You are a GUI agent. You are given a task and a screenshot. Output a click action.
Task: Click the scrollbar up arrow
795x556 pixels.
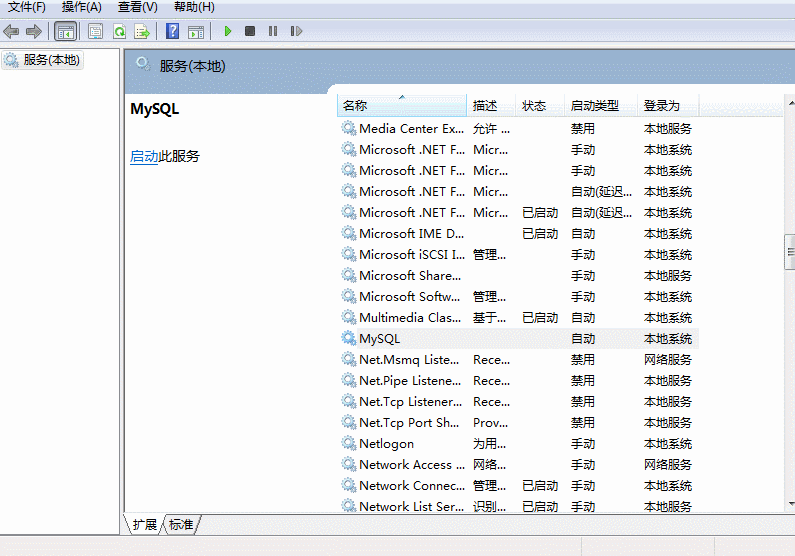(791, 103)
